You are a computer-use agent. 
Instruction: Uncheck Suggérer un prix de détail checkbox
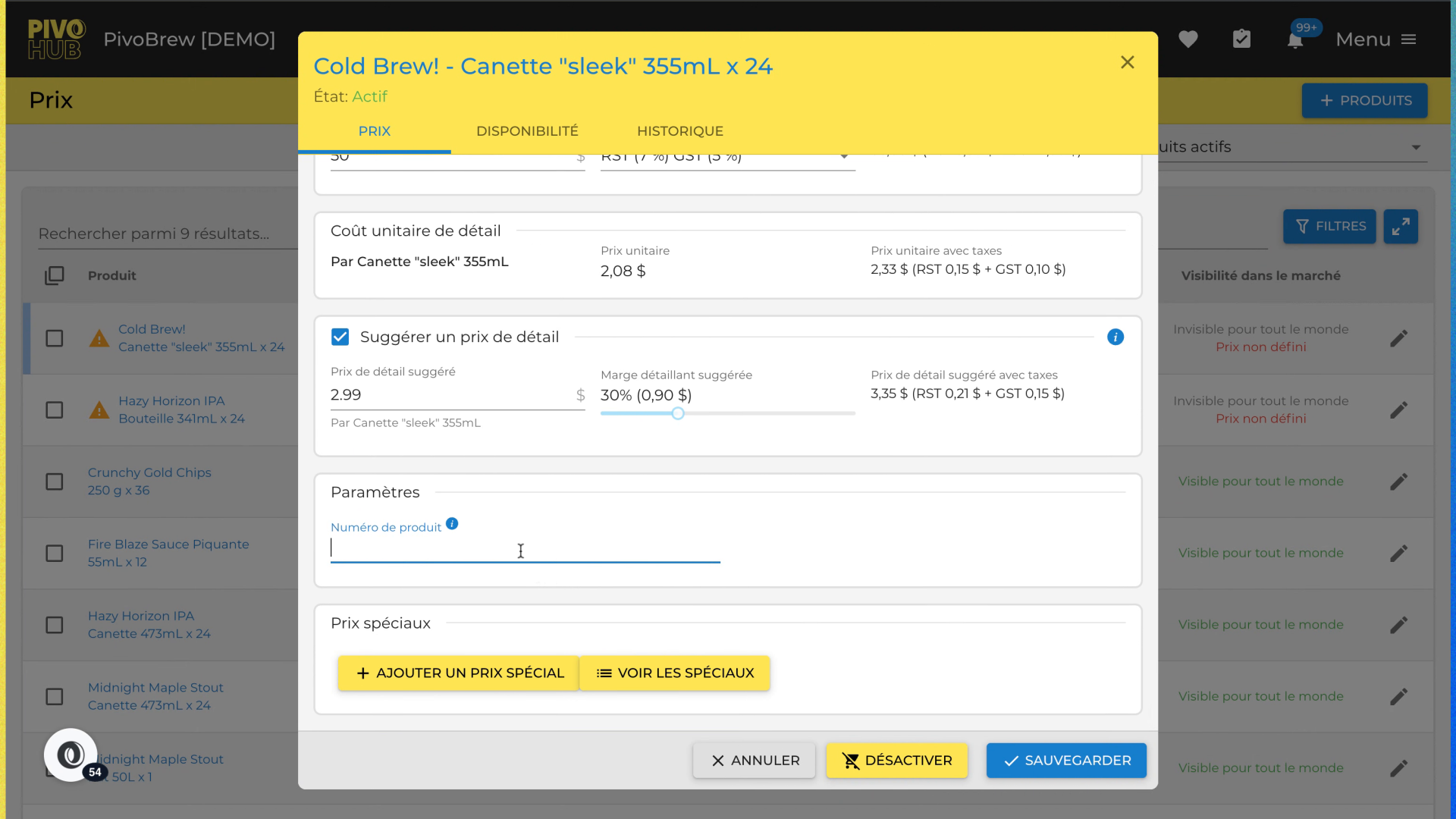340,337
